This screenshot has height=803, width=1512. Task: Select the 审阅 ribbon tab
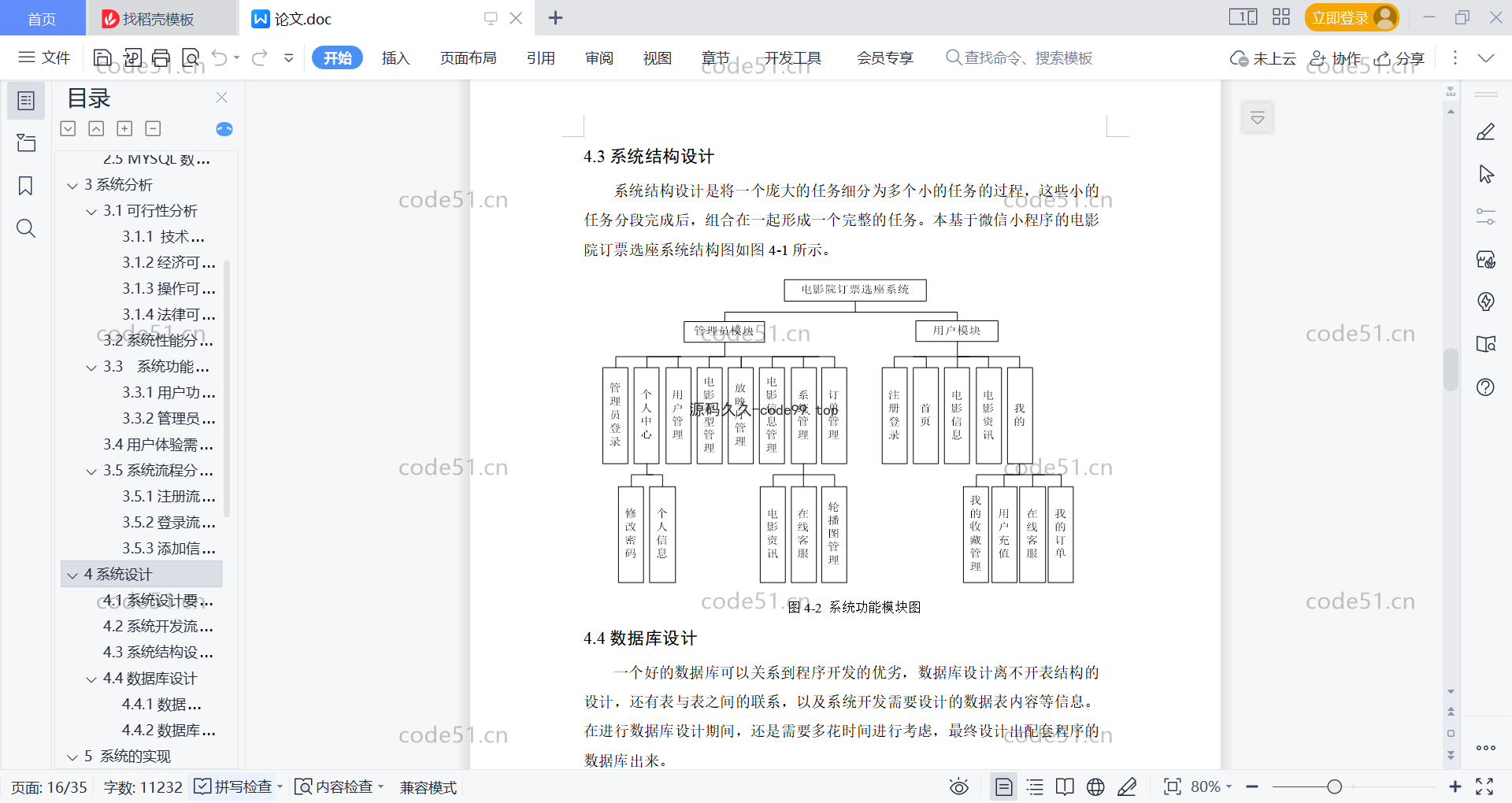599,57
